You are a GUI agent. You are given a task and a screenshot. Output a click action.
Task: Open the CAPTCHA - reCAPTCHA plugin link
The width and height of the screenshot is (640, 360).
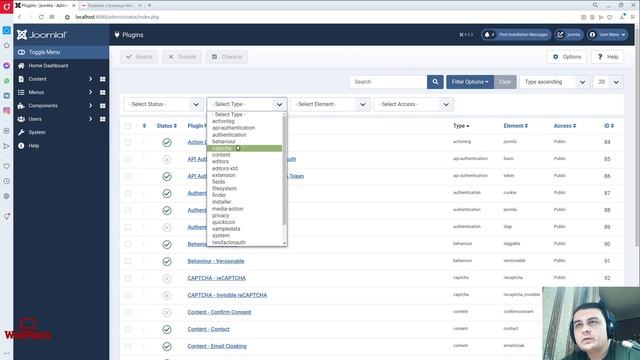pyautogui.click(x=217, y=278)
